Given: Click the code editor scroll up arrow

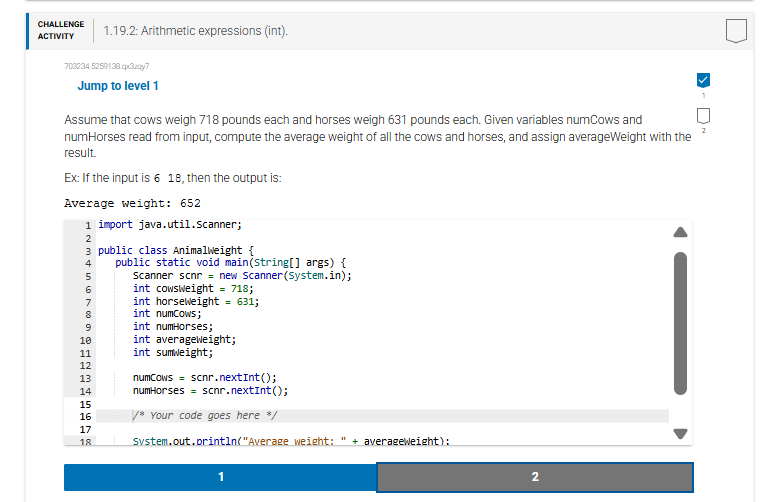Looking at the screenshot, I should point(680,232).
